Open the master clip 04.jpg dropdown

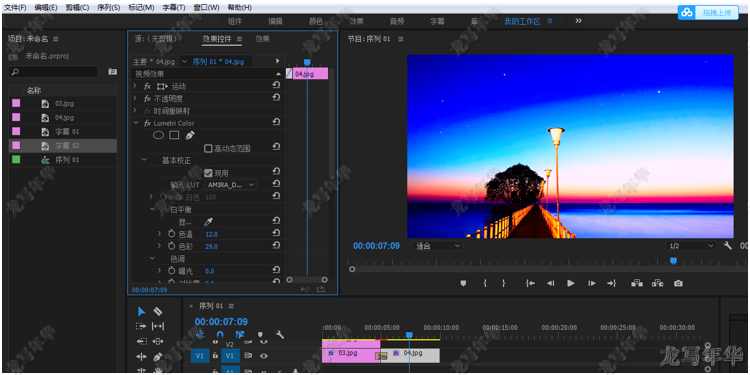[184, 62]
